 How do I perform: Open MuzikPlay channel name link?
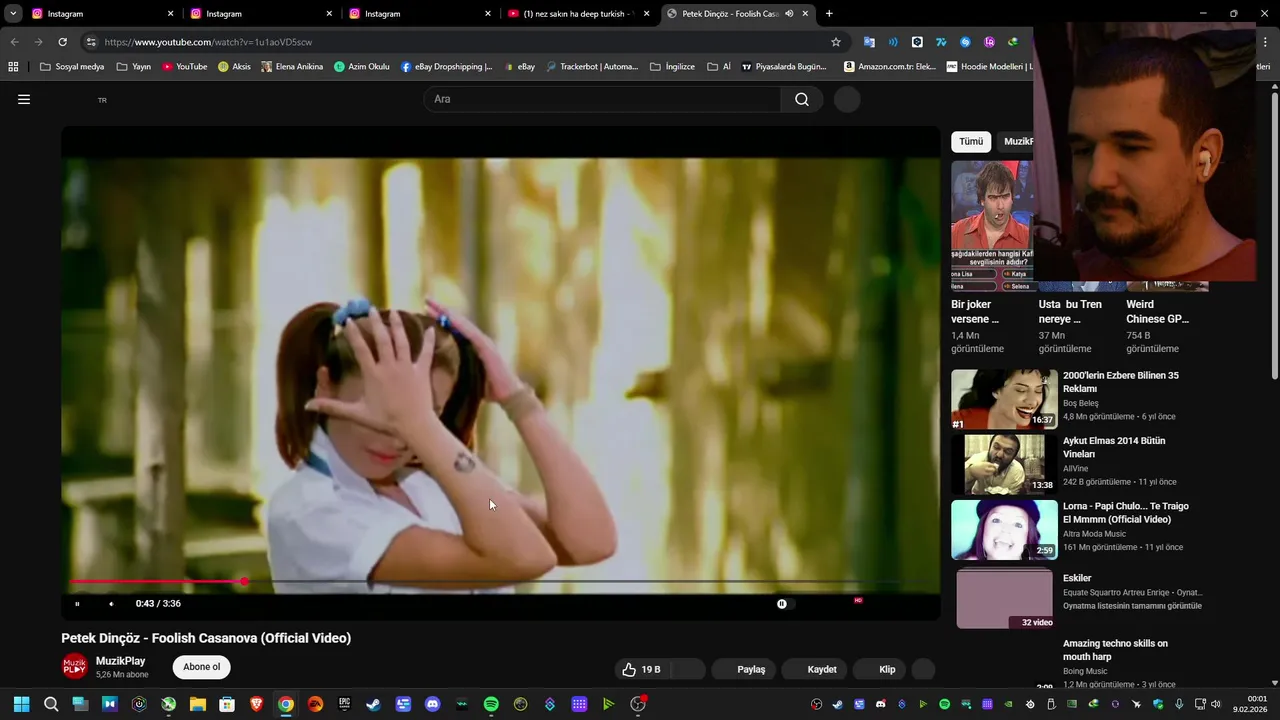(121, 661)
